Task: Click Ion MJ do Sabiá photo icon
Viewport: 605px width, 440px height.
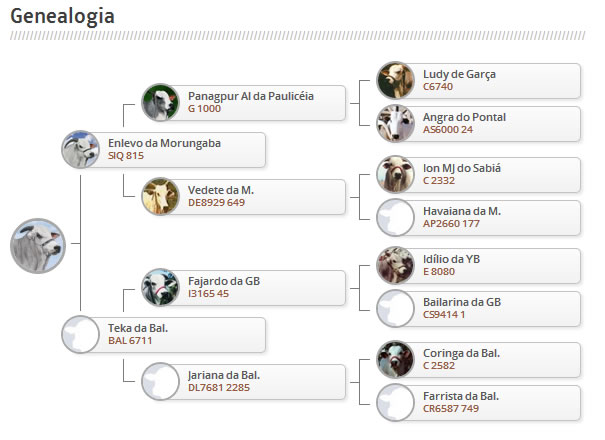Action: click(395, 174)
